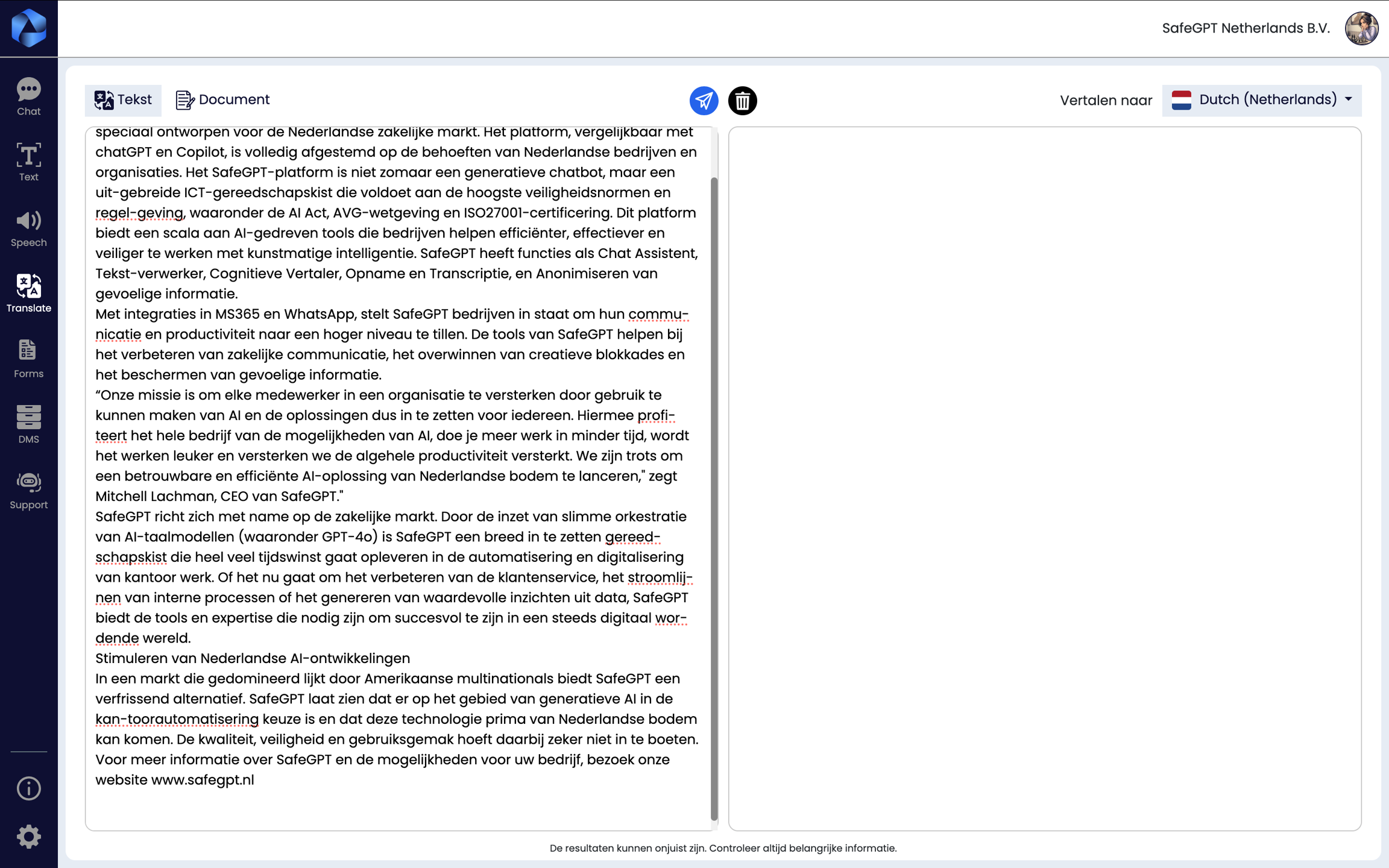This screenshot has width=1389, height=868.
Task: Click the dropdown arrow next to Dutch
Action: (x=1348, y=99)
